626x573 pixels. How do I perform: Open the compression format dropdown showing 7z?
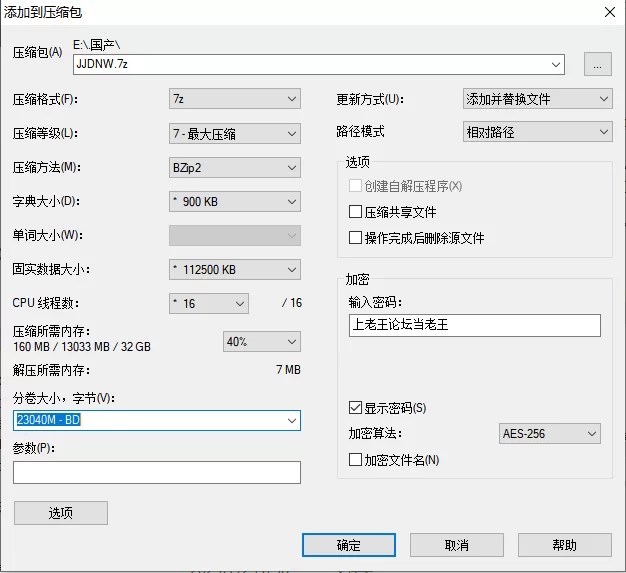(235, 99)
